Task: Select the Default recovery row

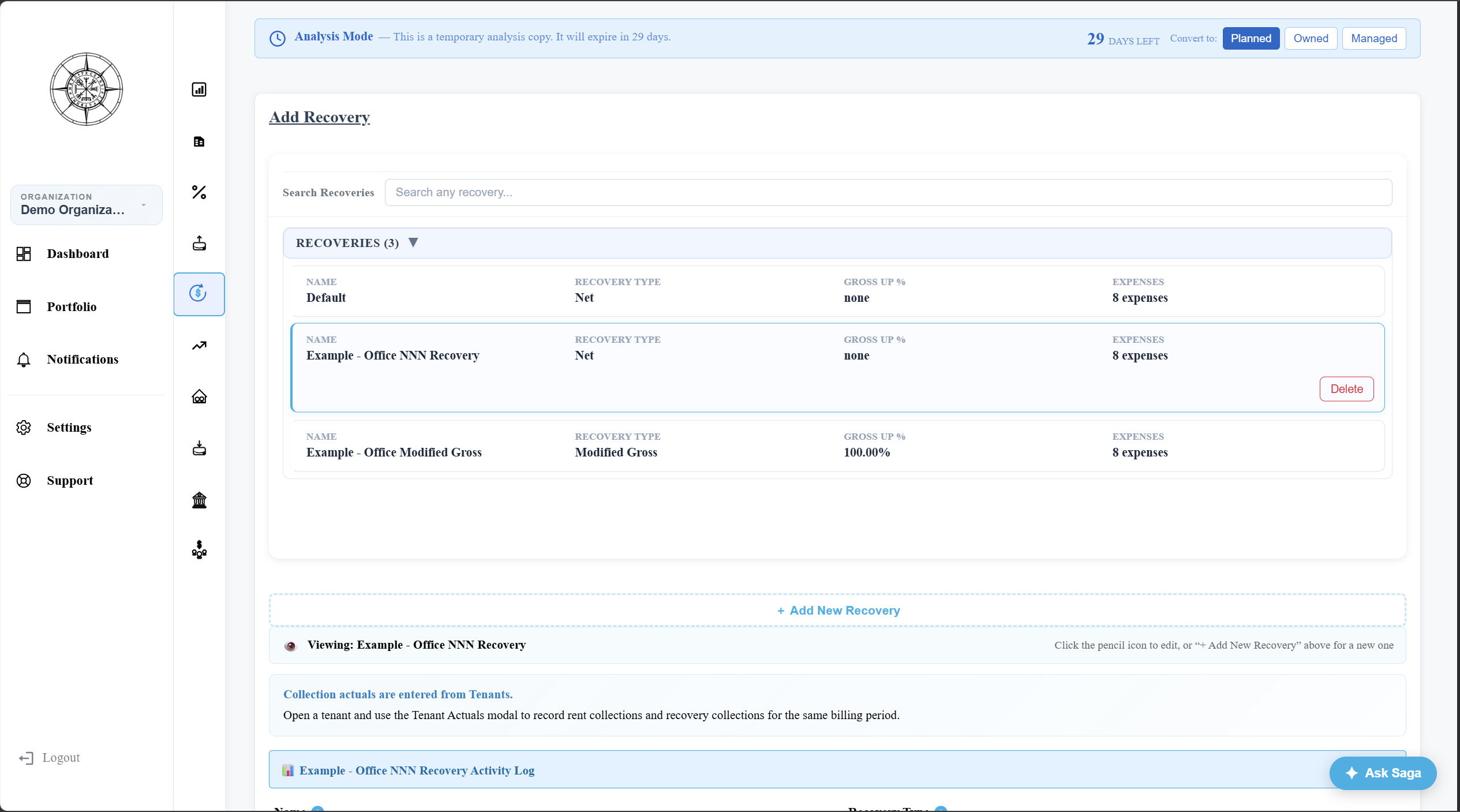Action: point(837,291)
